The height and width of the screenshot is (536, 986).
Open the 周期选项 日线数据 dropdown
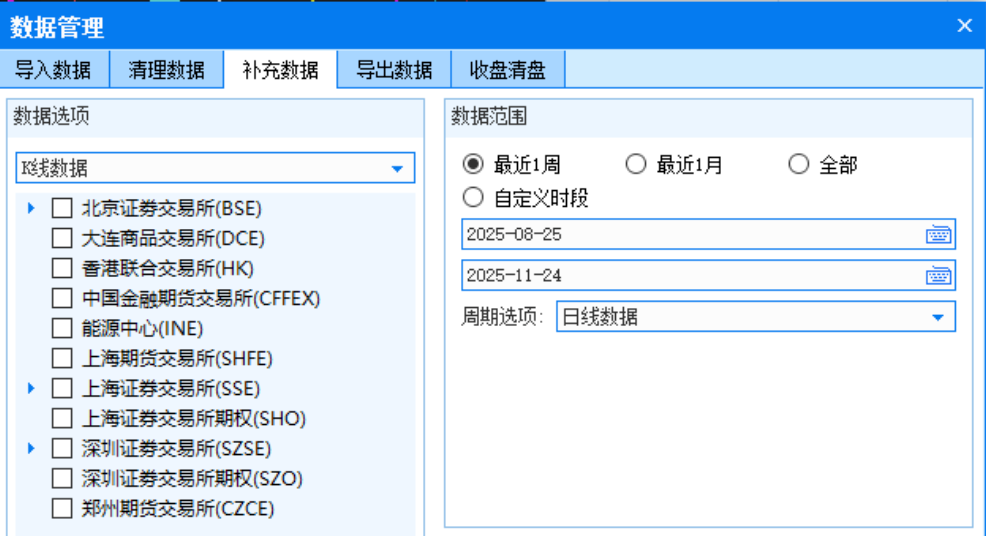(937, 318)
